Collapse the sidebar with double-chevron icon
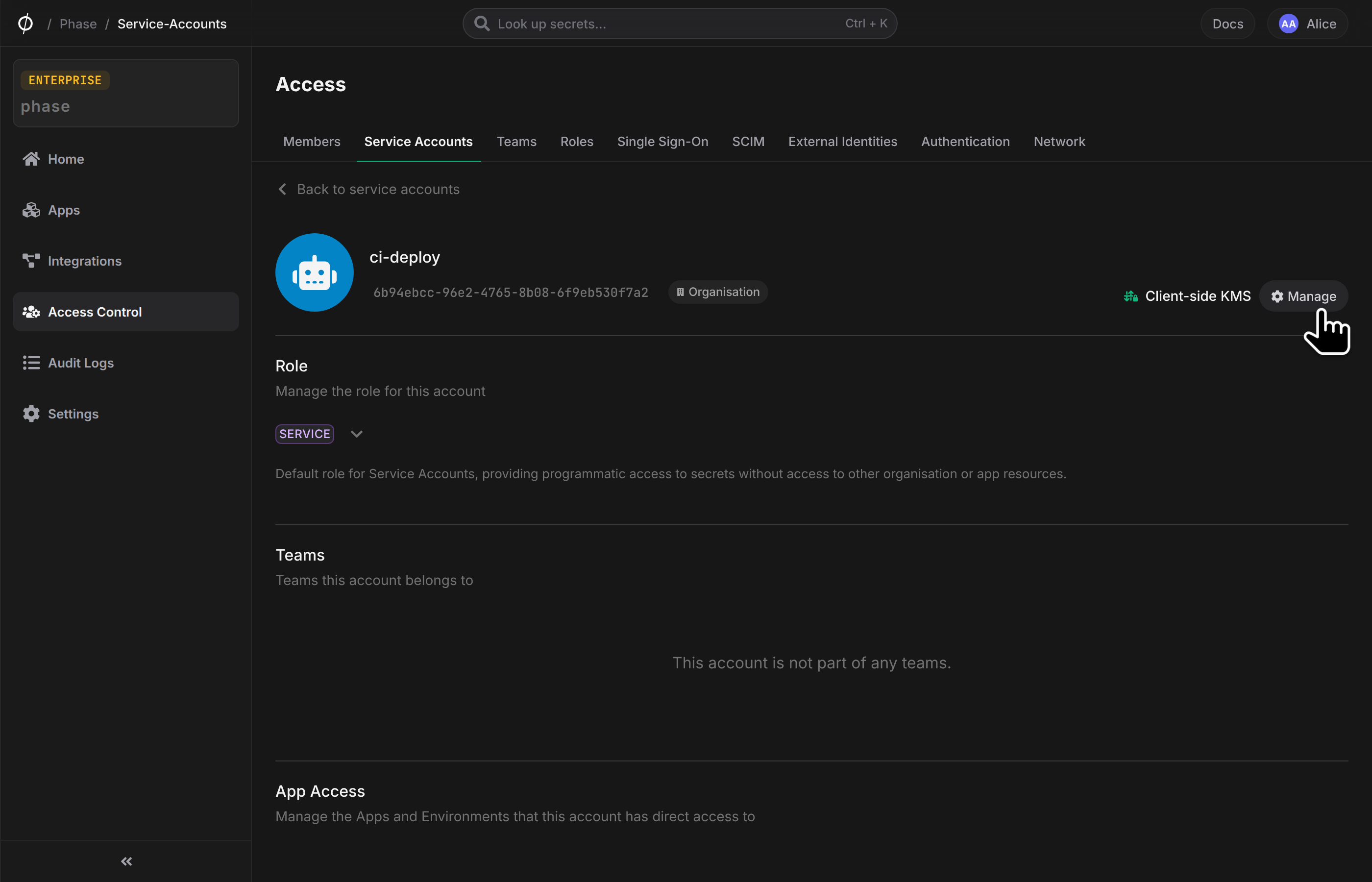This screenshot has width=1372, height=882. point(126,861)
